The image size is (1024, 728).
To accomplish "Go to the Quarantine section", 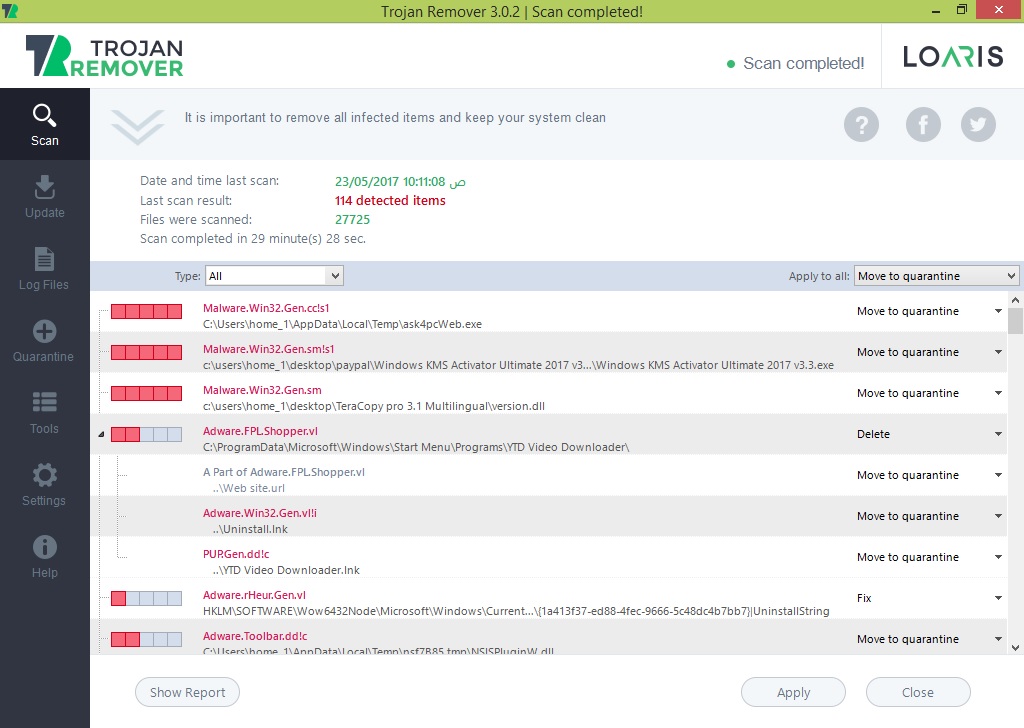I will coord(44,340).
